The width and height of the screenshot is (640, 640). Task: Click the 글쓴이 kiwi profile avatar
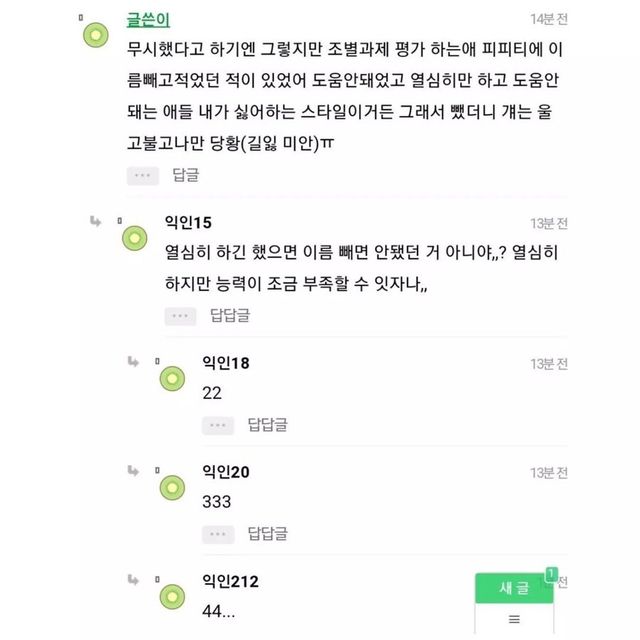point(96,36)
